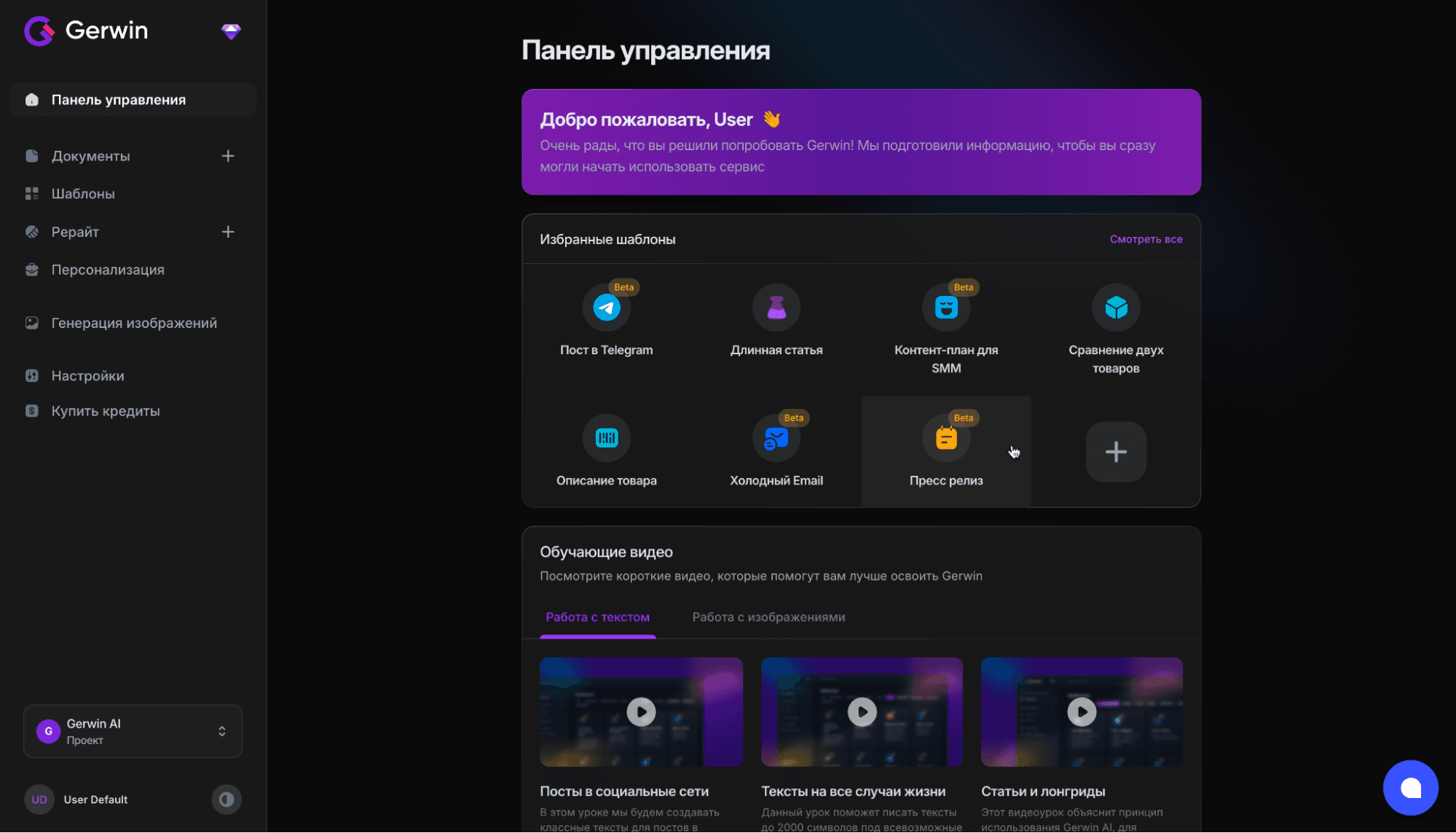
Task: Select the long article flask icon
Action: coord(776,308)
